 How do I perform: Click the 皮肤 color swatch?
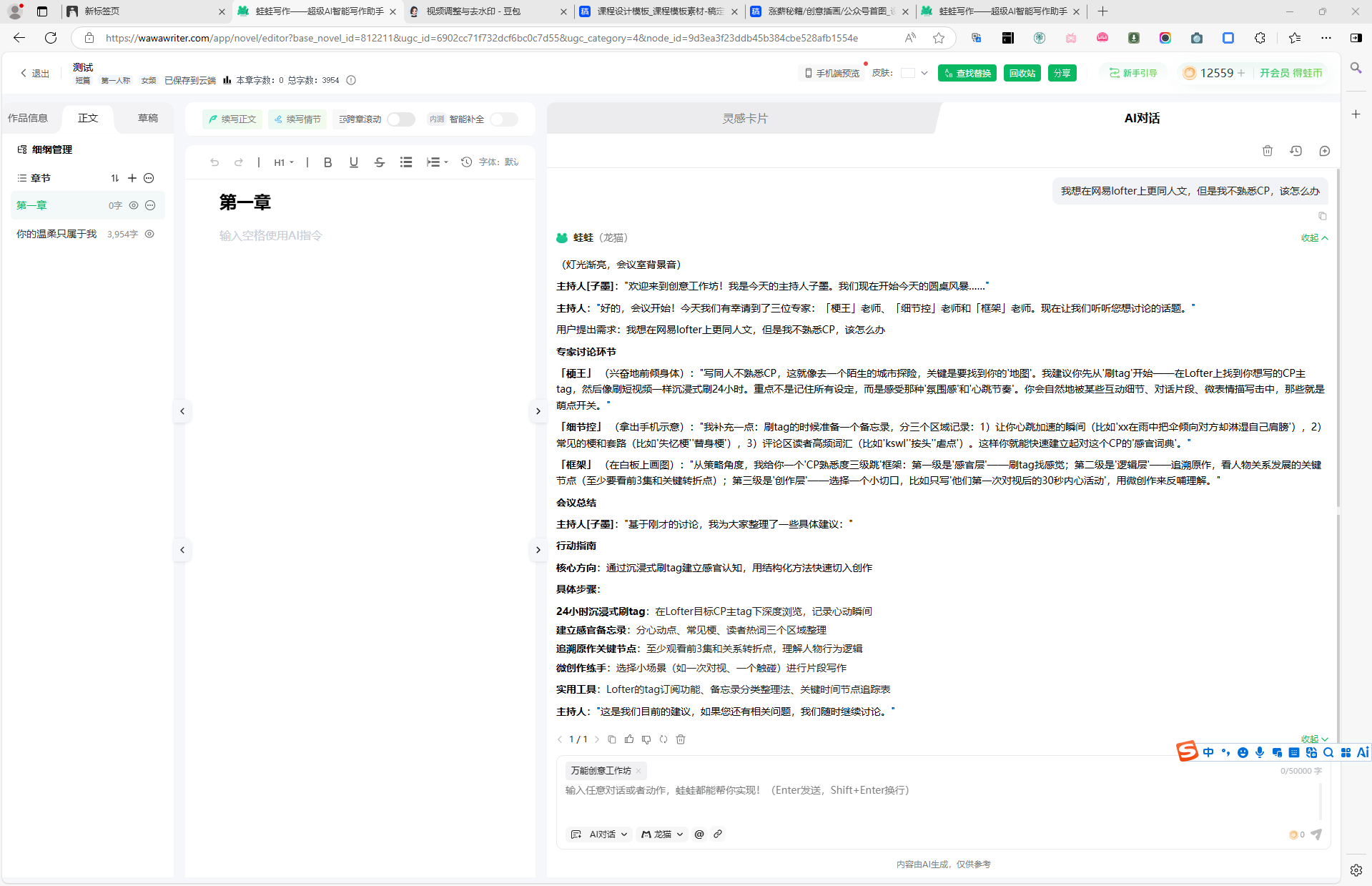[908, 73]
